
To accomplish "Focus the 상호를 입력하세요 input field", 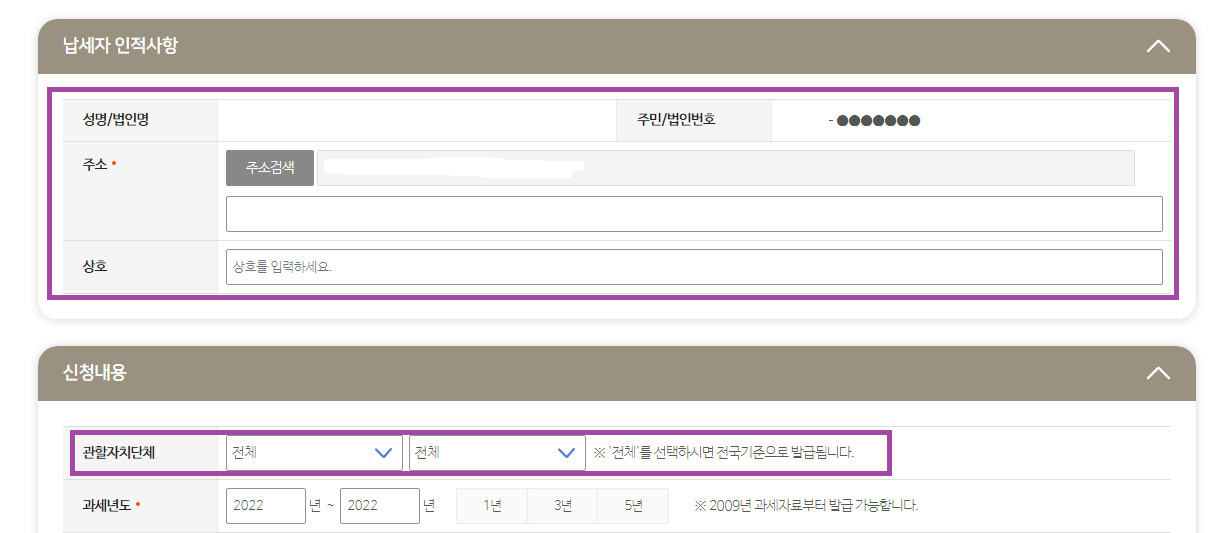I will tap(694, 267).
